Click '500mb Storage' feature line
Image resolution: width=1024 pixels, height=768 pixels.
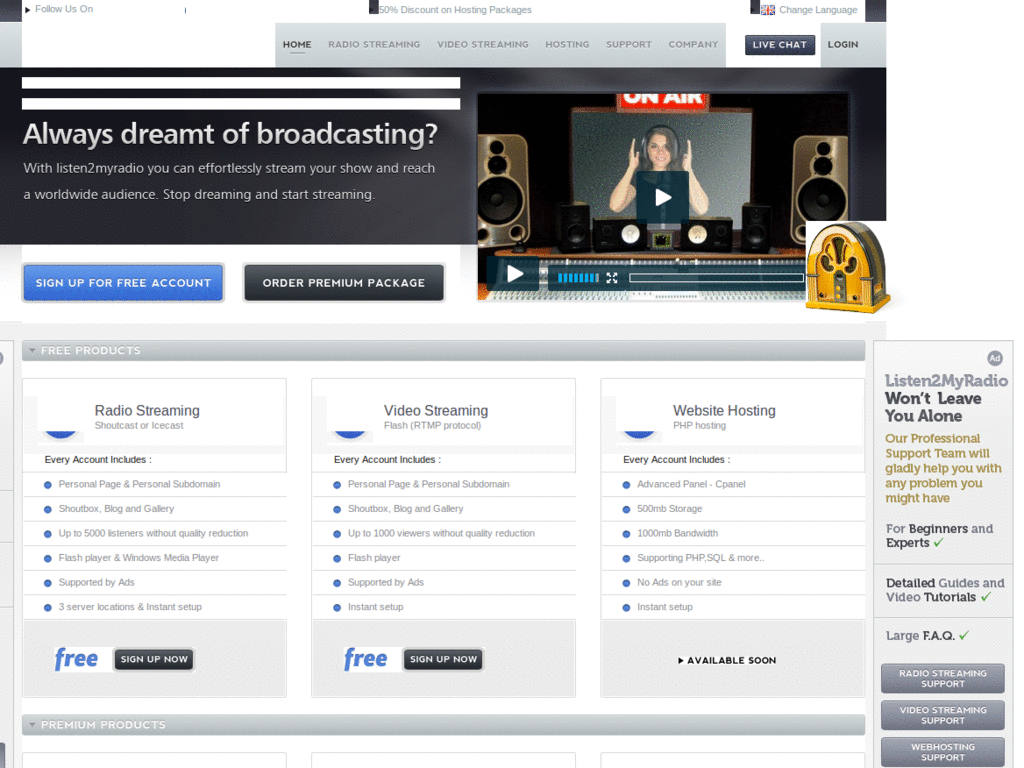[x=669, y=509]
